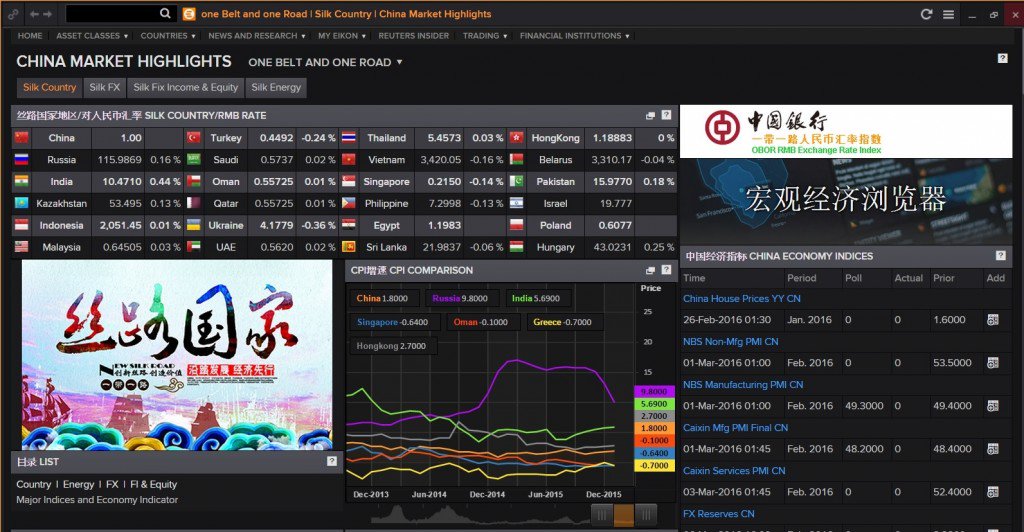This screenshot has width=1024, height=532.
Task: Open the FINANCIAL INSTITUTIONS dropdown
Action: (x=575, y=36)
